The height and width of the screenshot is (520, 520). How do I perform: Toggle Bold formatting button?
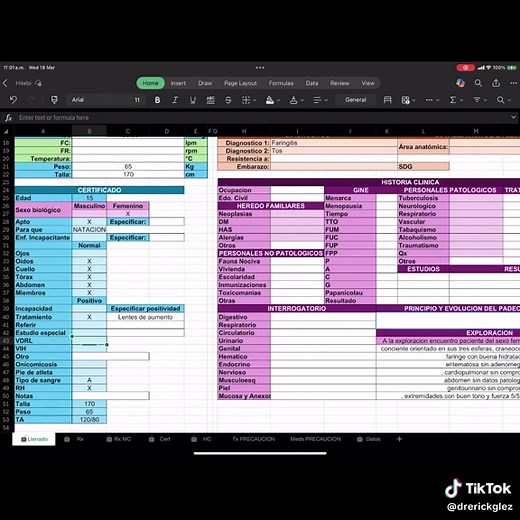tap(157, 100)
